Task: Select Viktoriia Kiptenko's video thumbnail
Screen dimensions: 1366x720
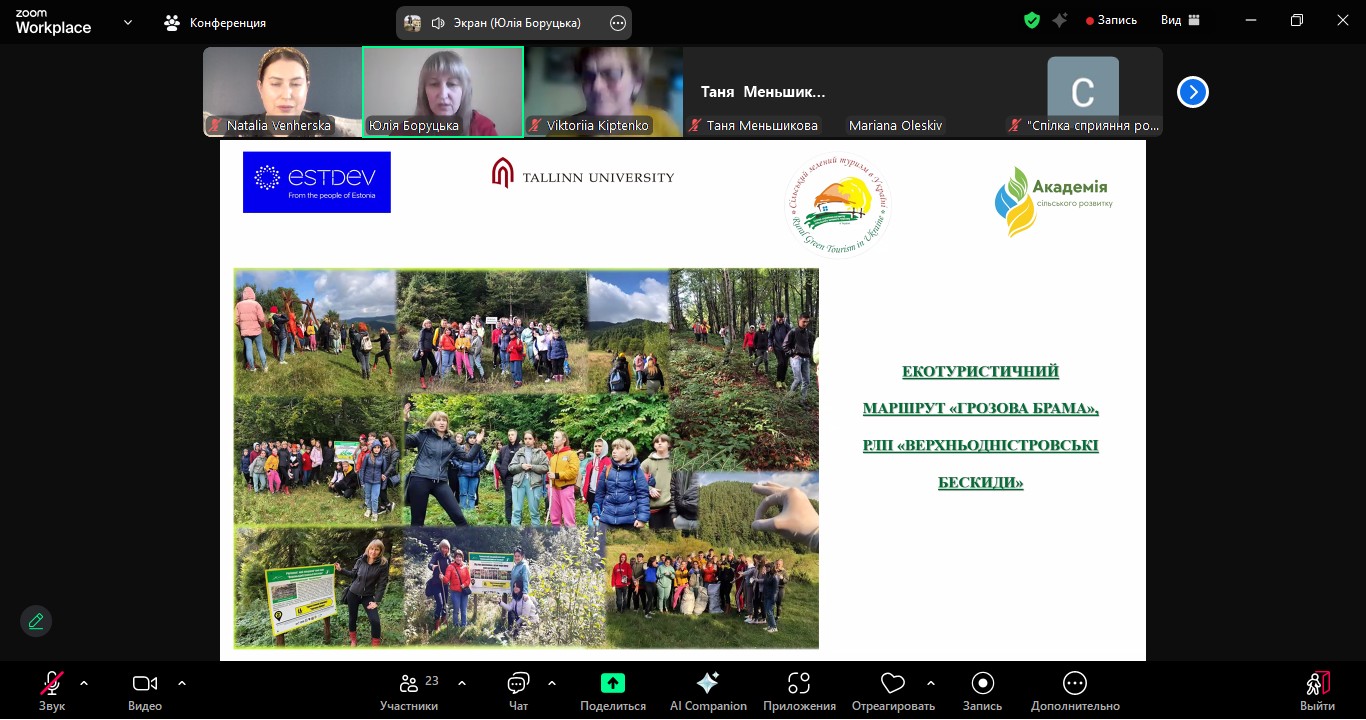Action: click(603, 92)
